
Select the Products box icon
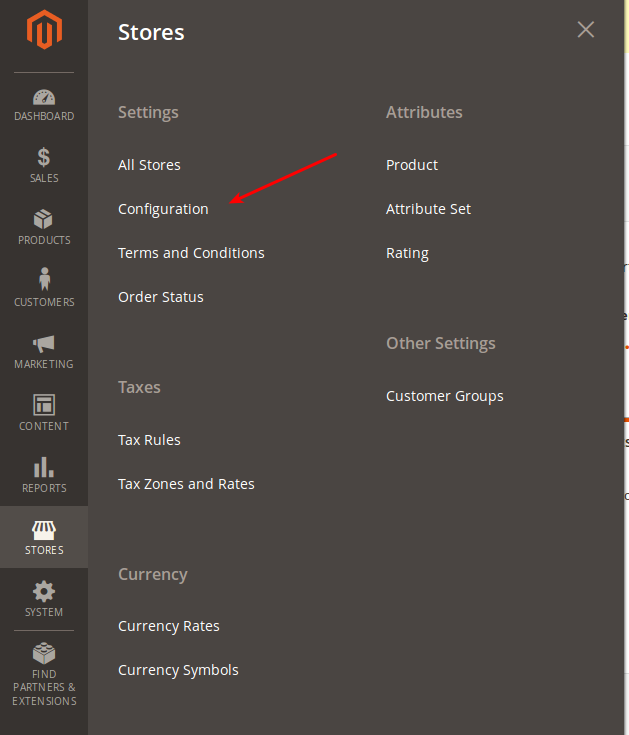point(44,219)
